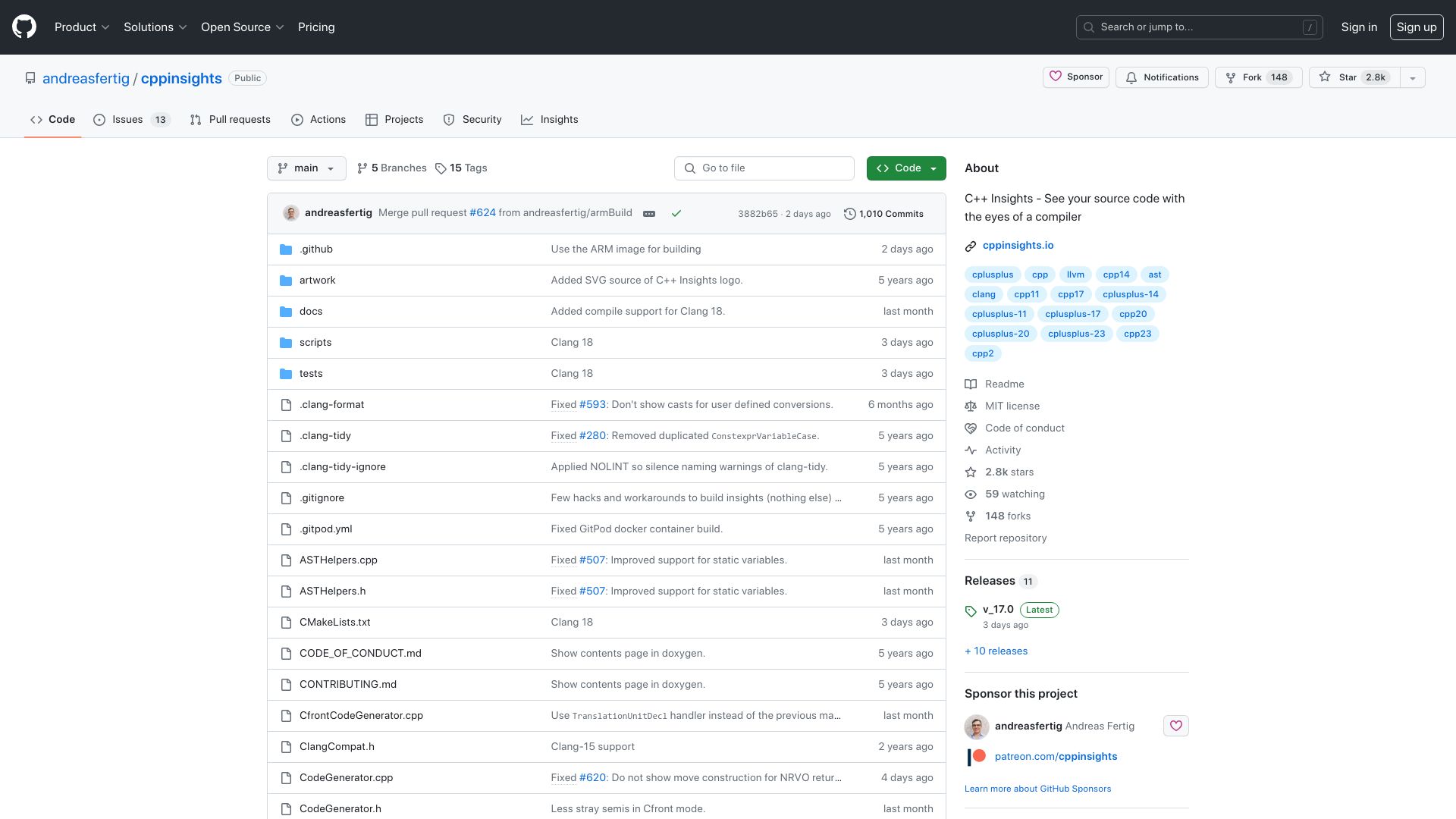
Task: Open the 5 Branches link
Action: [392, 168]
